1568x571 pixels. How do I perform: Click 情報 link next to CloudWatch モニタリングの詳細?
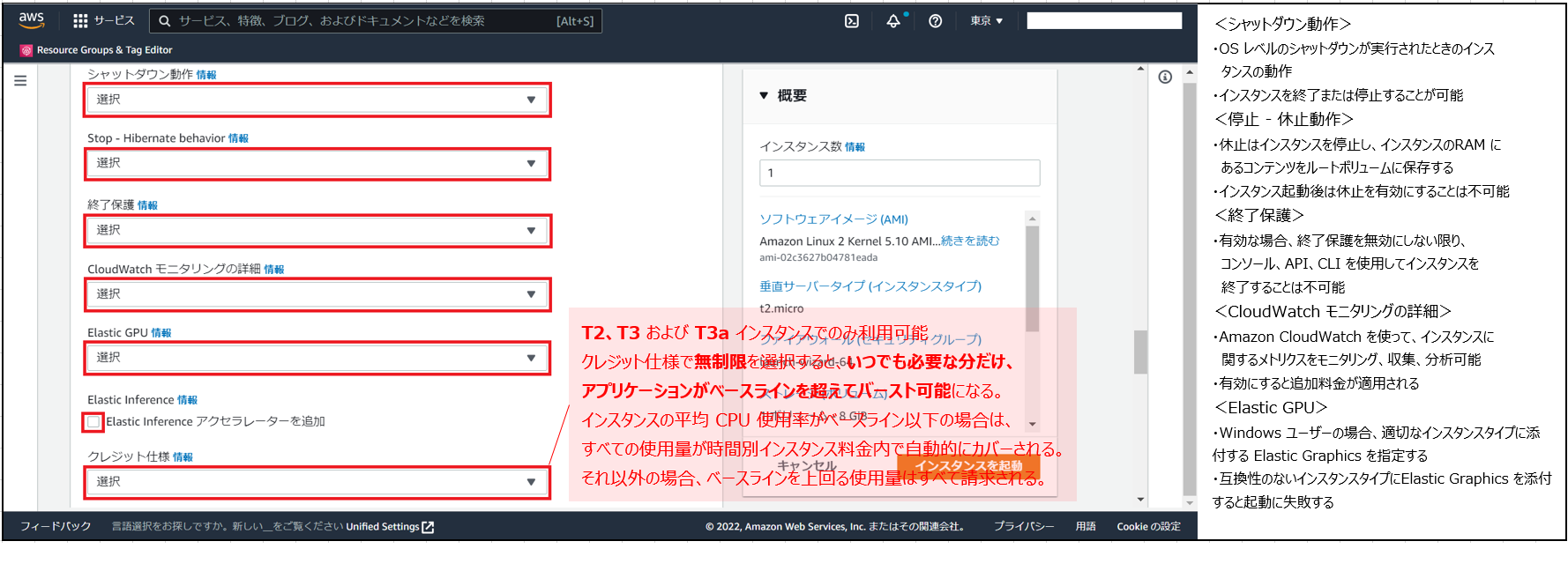tap(274, 271)
